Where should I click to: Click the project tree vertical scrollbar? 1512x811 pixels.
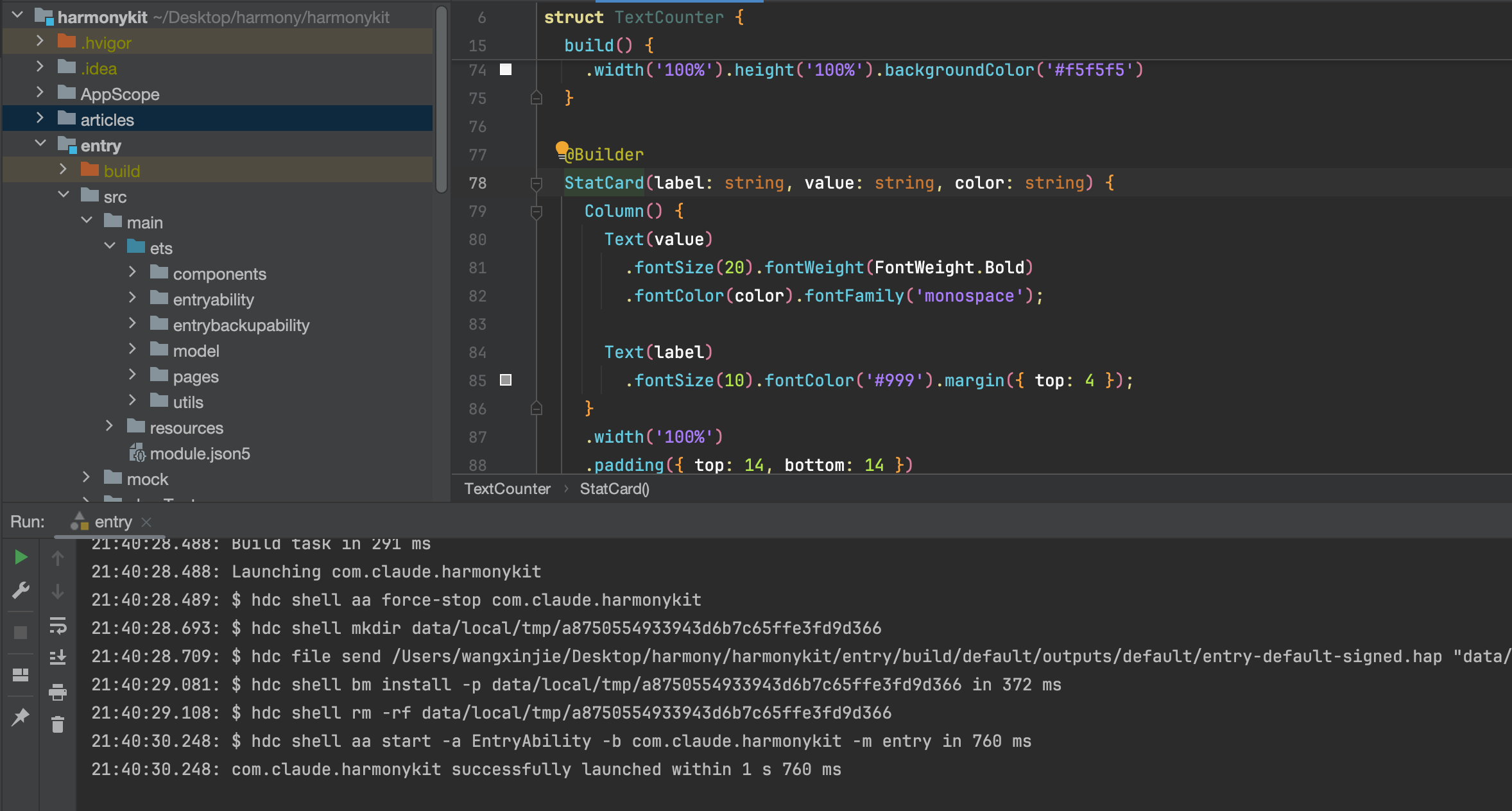click(x=441, y=99)
